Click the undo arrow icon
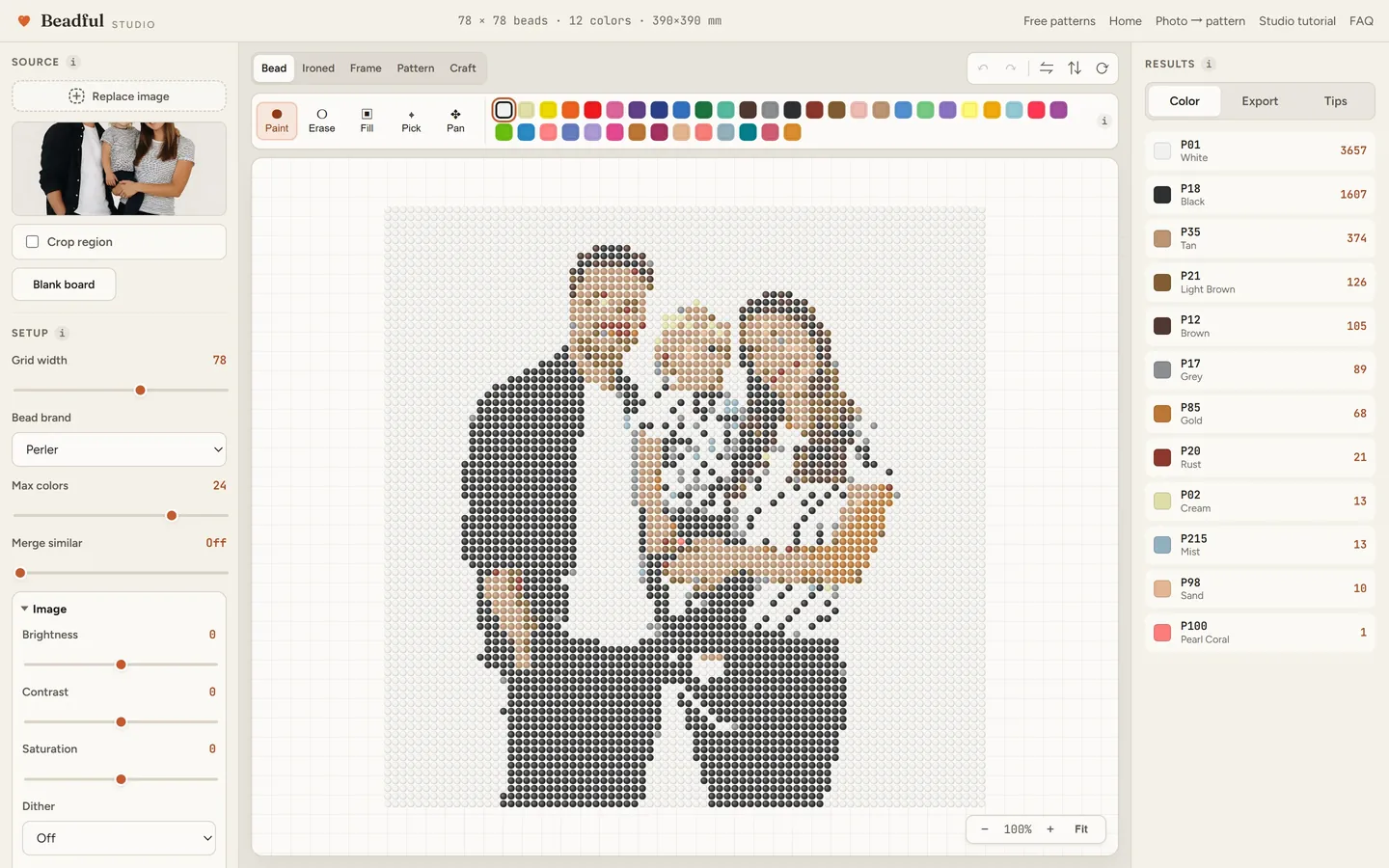This screenshot has height=868, width=1389. [x=983, y=68]
